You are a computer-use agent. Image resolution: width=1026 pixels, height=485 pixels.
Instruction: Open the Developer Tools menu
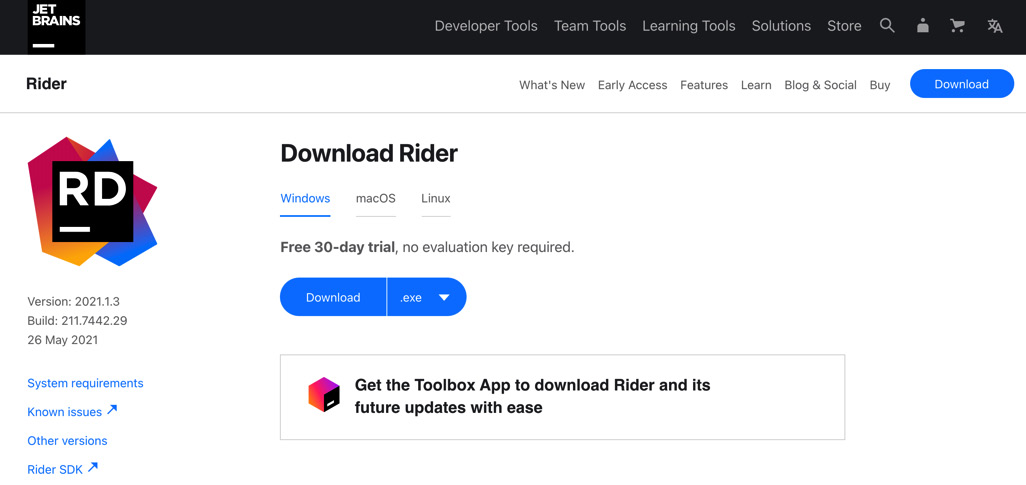(x=486, y=26)
